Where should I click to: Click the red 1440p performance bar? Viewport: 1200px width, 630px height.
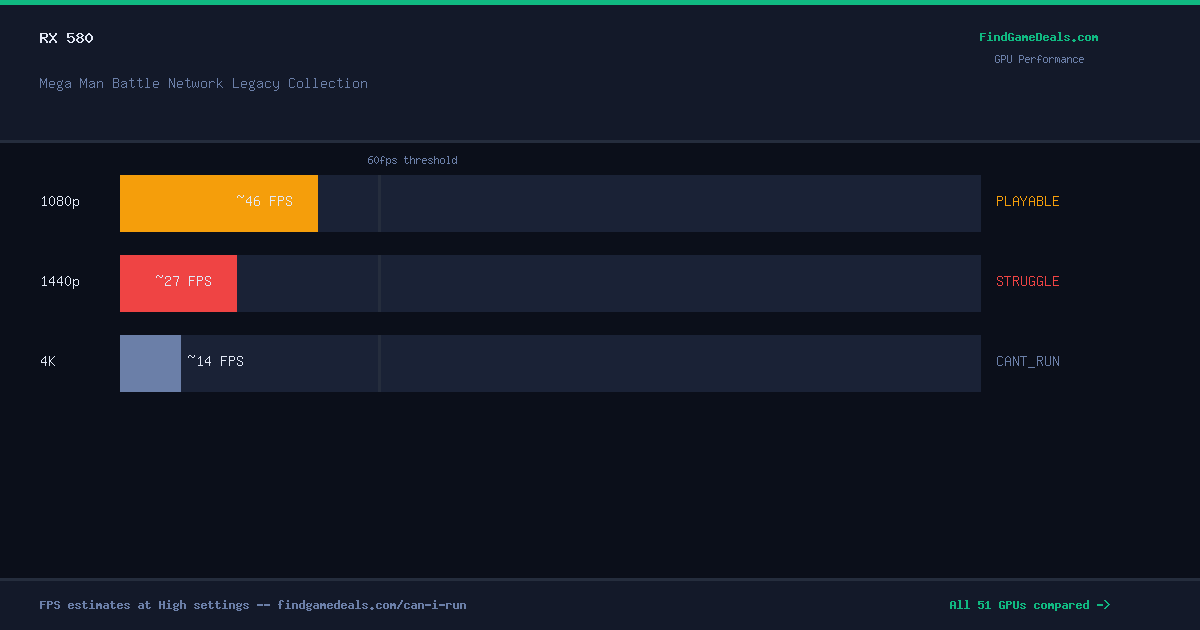178,283
